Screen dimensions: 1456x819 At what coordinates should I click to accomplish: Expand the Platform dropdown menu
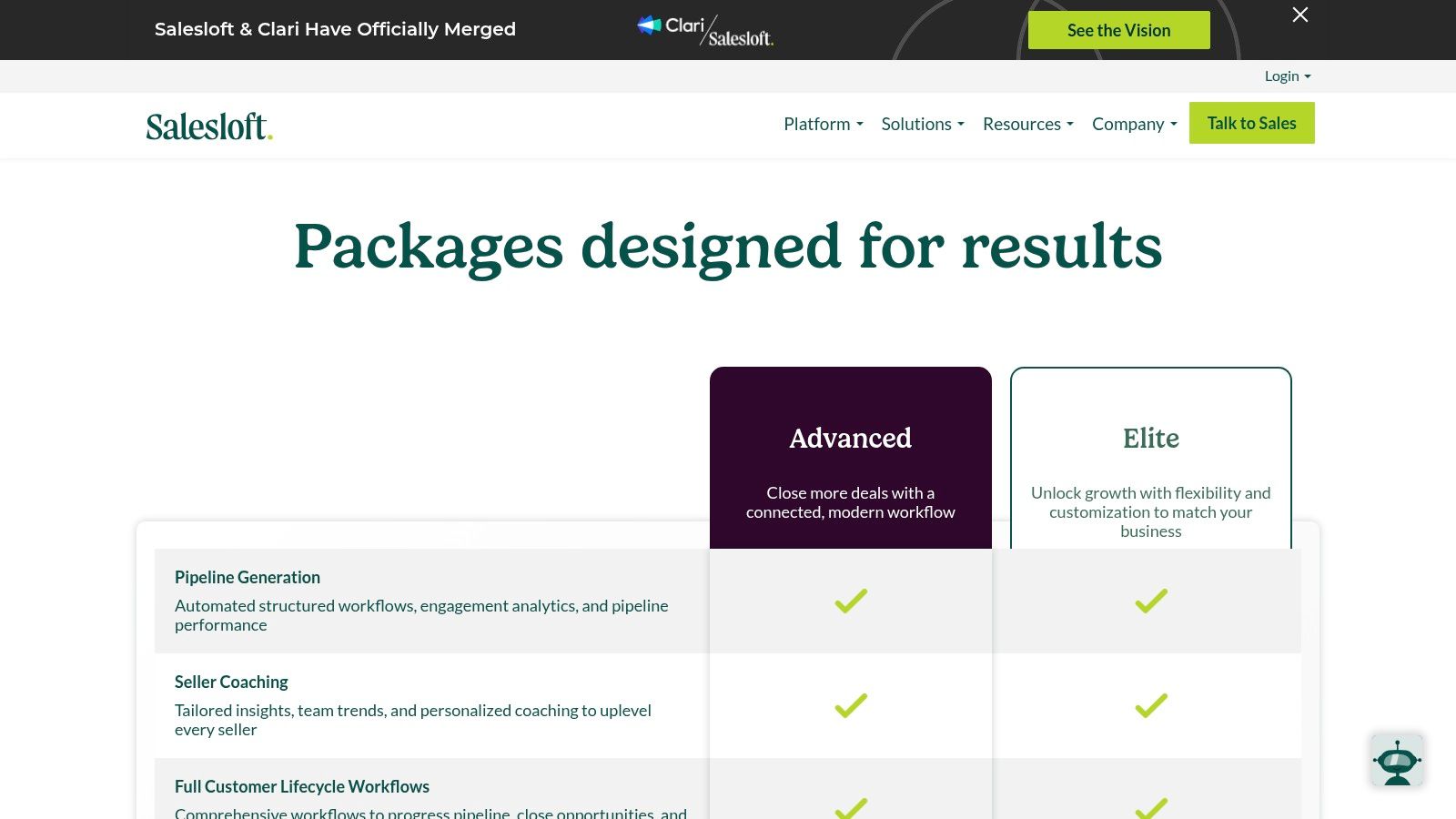(x=823, y=124)
